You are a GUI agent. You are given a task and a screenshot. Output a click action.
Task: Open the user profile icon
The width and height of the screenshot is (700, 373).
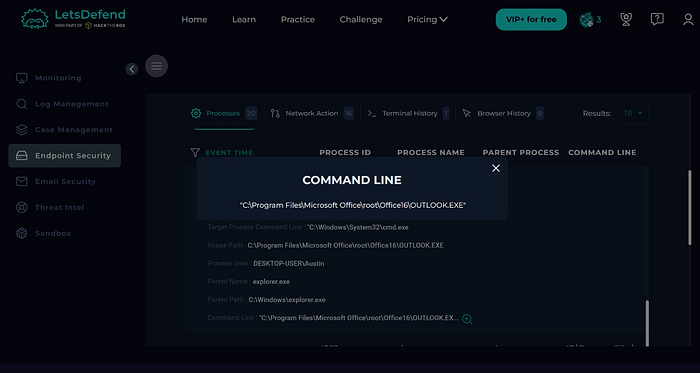click(688, 19)
